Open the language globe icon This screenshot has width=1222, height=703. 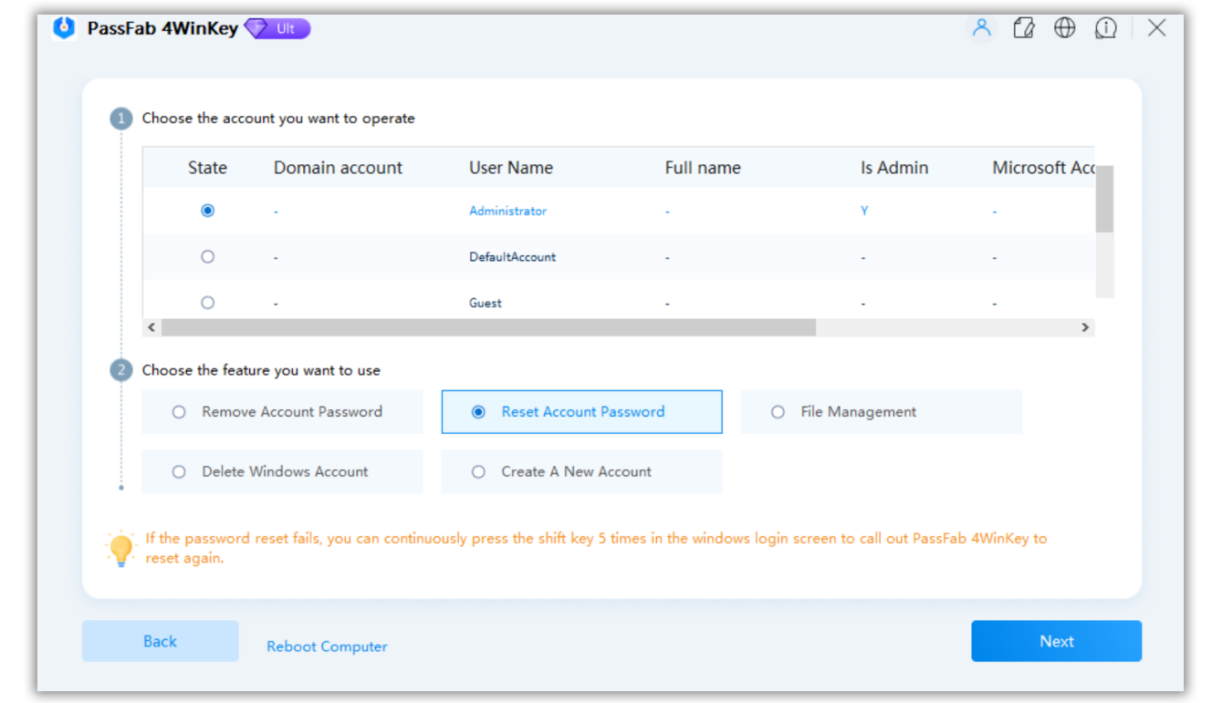pos(1064,28)
